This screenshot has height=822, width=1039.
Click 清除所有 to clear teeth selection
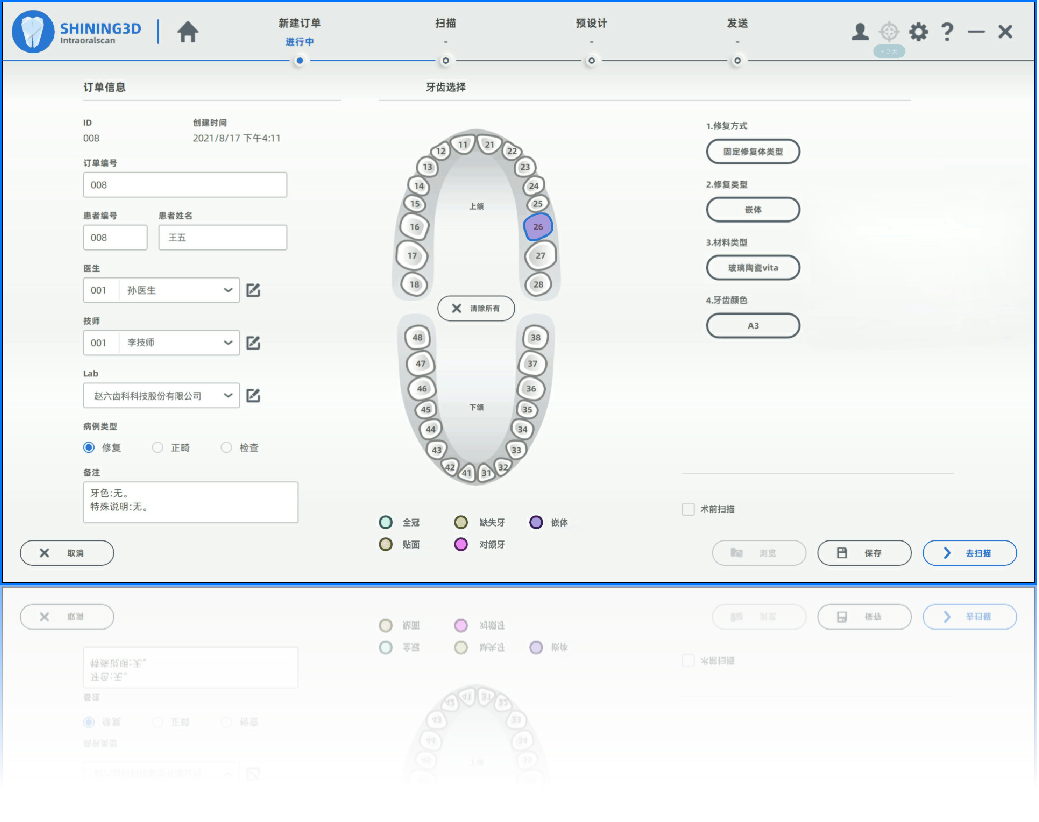tap(476, 309)
